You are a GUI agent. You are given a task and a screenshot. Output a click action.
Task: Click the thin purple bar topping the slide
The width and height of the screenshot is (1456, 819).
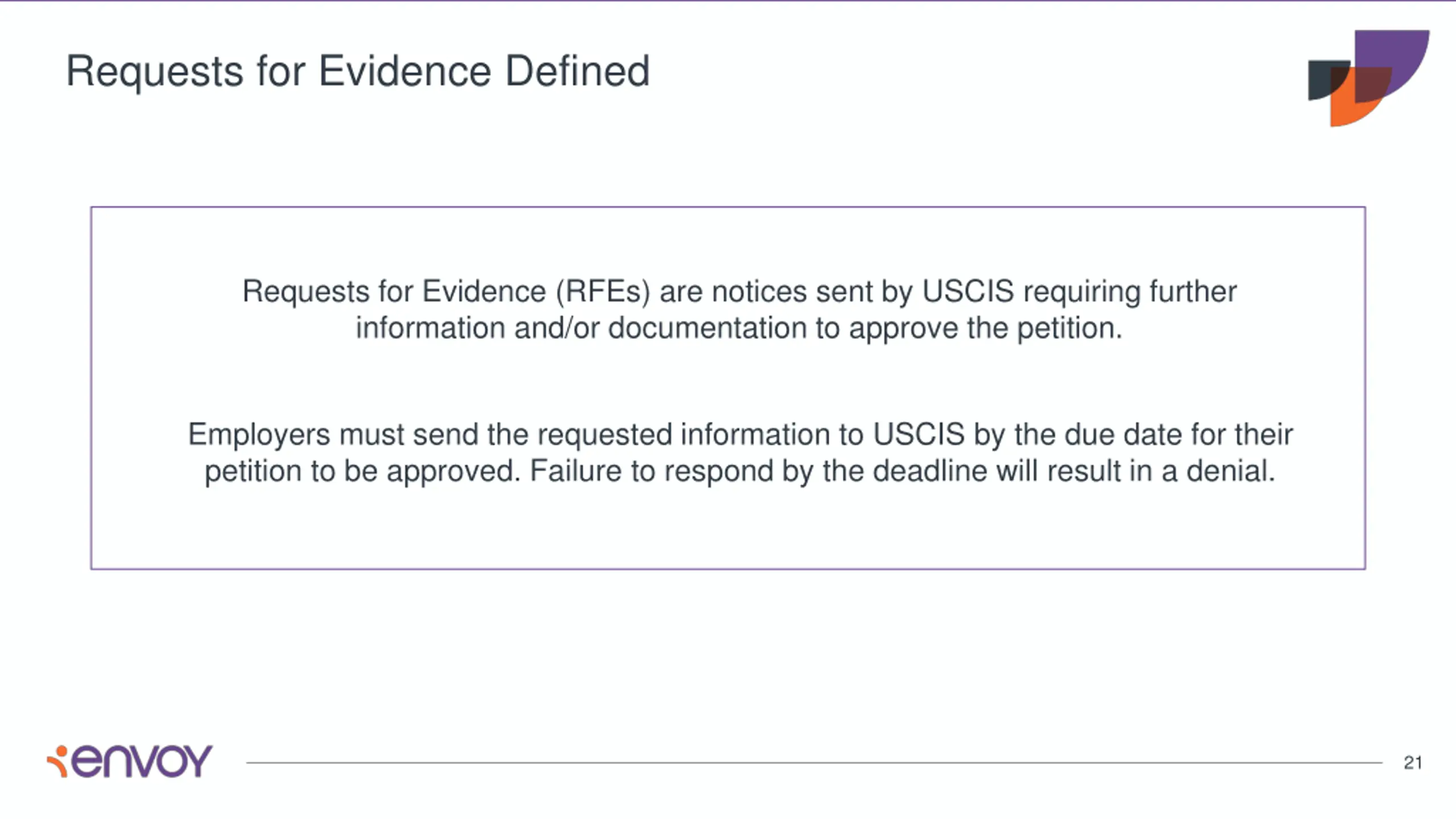coord(728,1)
